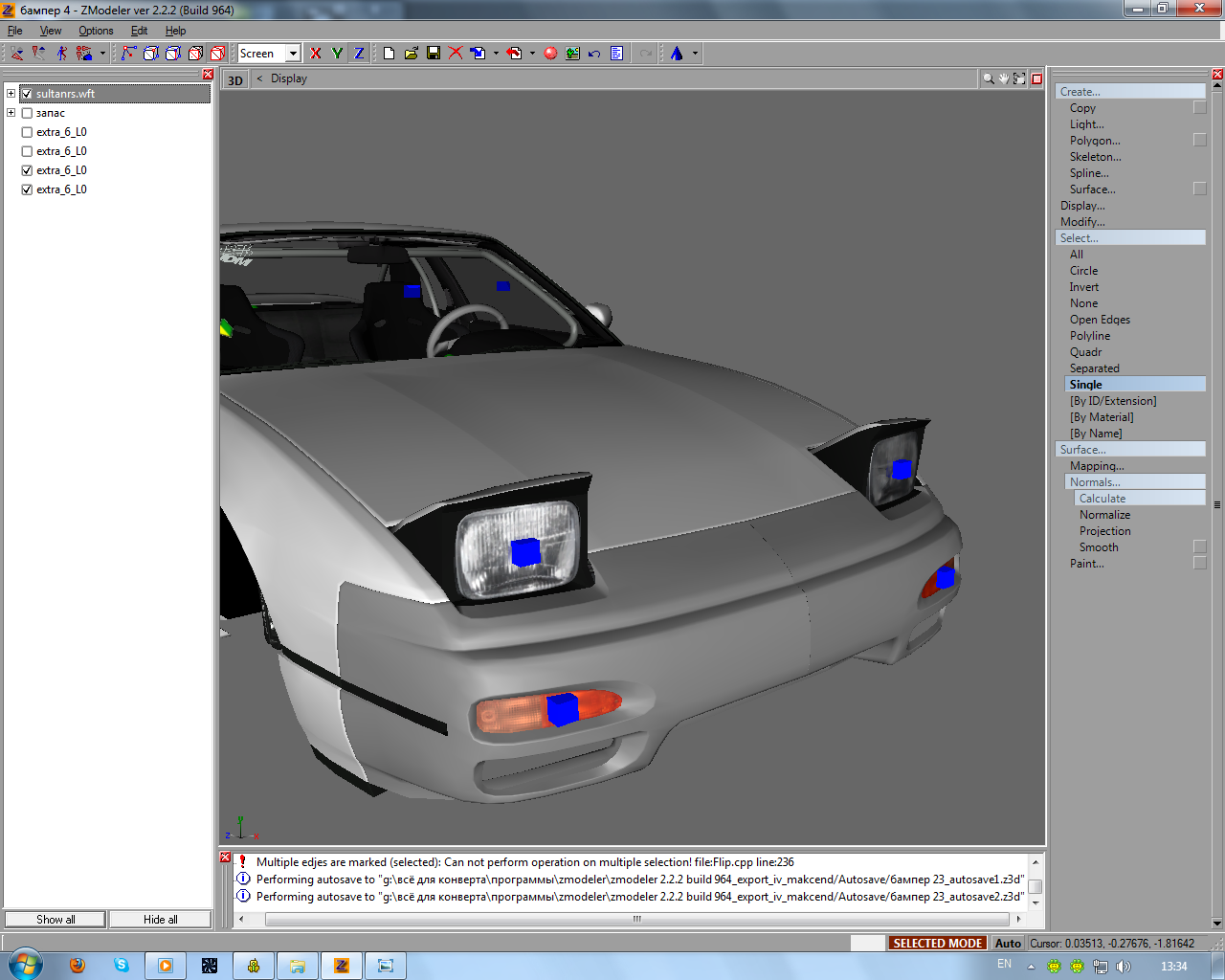
Task: Open the View menu
Action: [51, 31]
